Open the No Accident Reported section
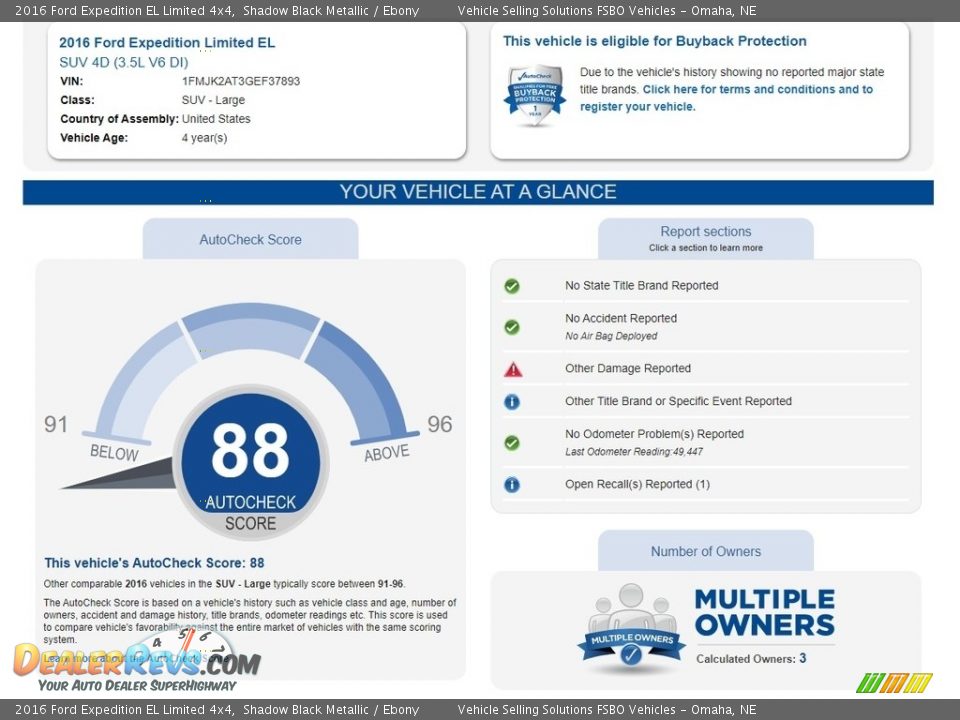This screenshot has height=720, width=960. [x=621, y=318]
